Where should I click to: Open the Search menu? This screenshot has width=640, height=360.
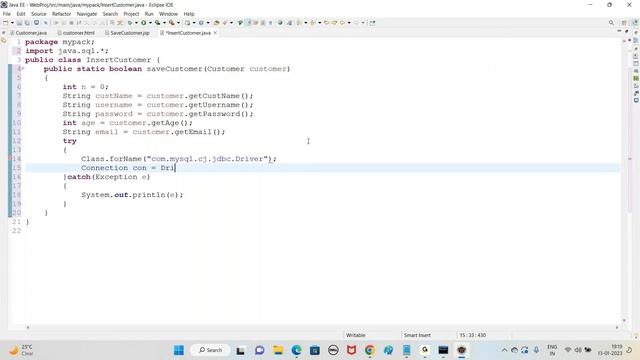click(110, 14)
